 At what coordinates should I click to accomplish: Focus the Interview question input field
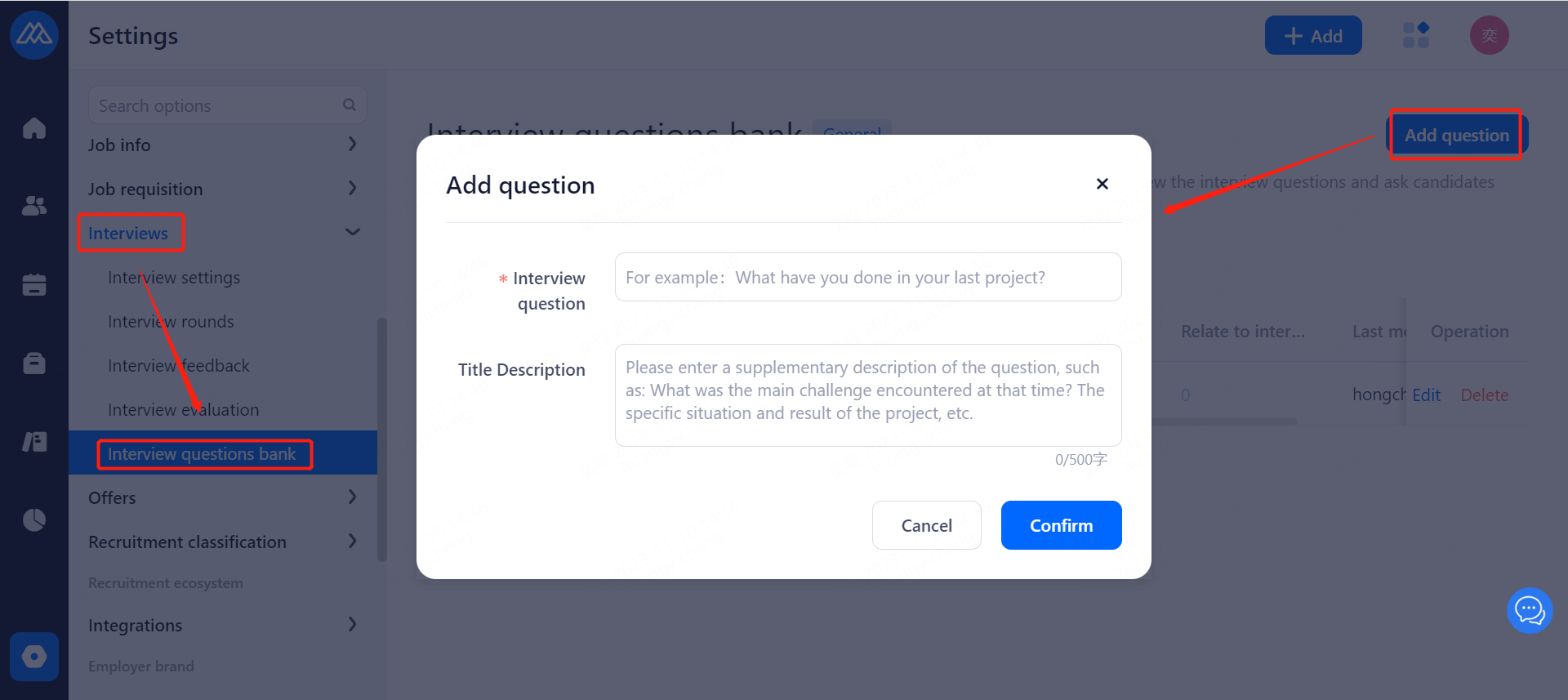pyautogui.click(x=867, y=277)
